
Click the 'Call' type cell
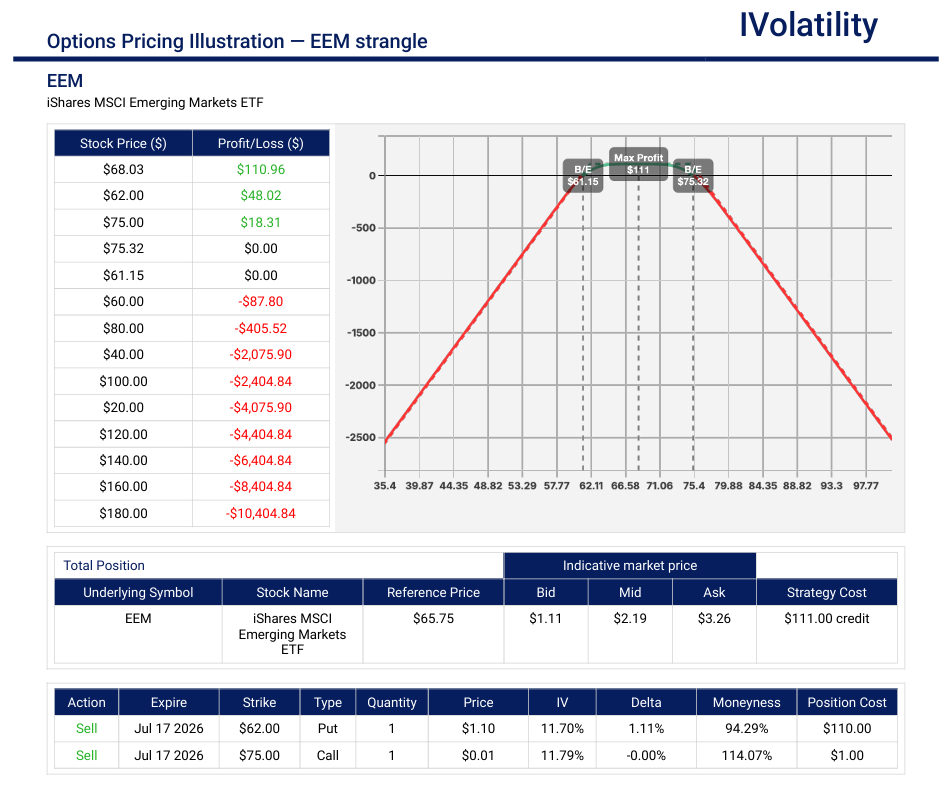(328, 755)
